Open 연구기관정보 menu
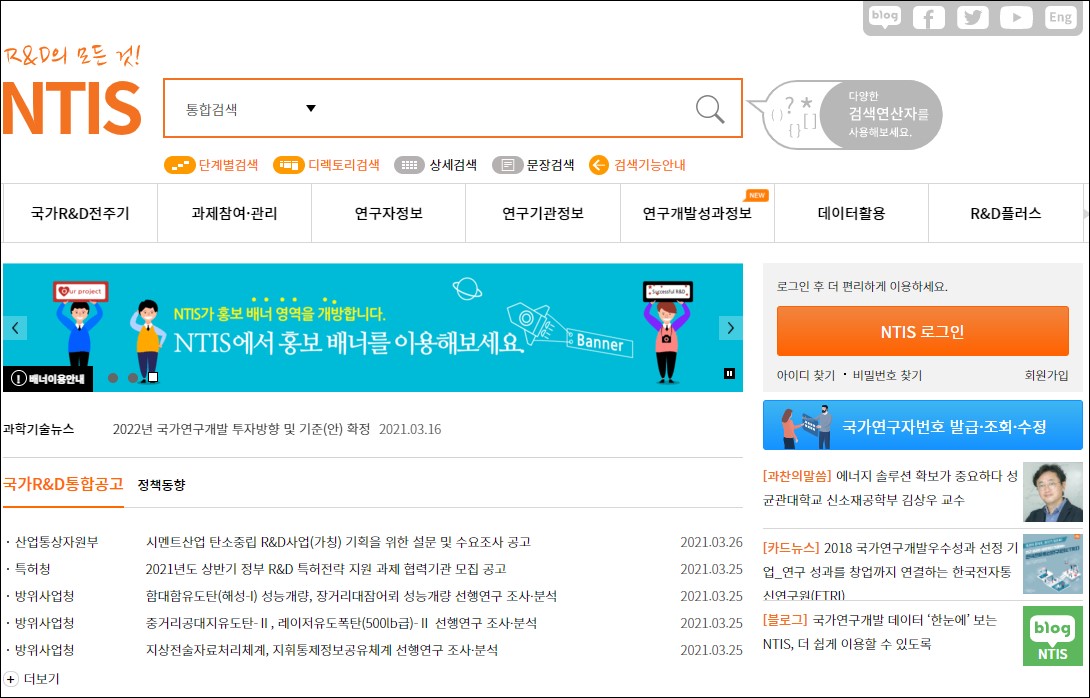This screenshot has height=698, width=1090. [x=543, y=213]
